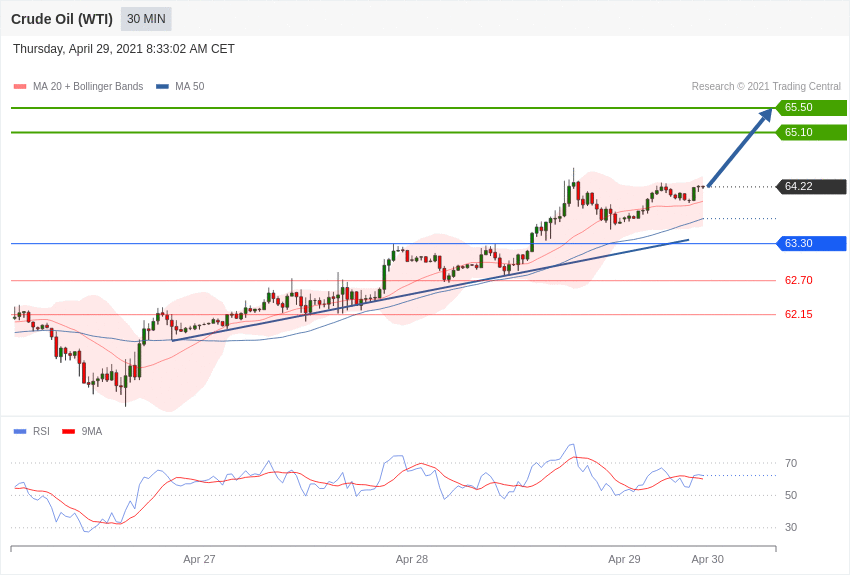Click the green 65.10 resistance price tag
The height and width of the screenshot is (576, 850).
pyautogui.click(x=811, y=132)
